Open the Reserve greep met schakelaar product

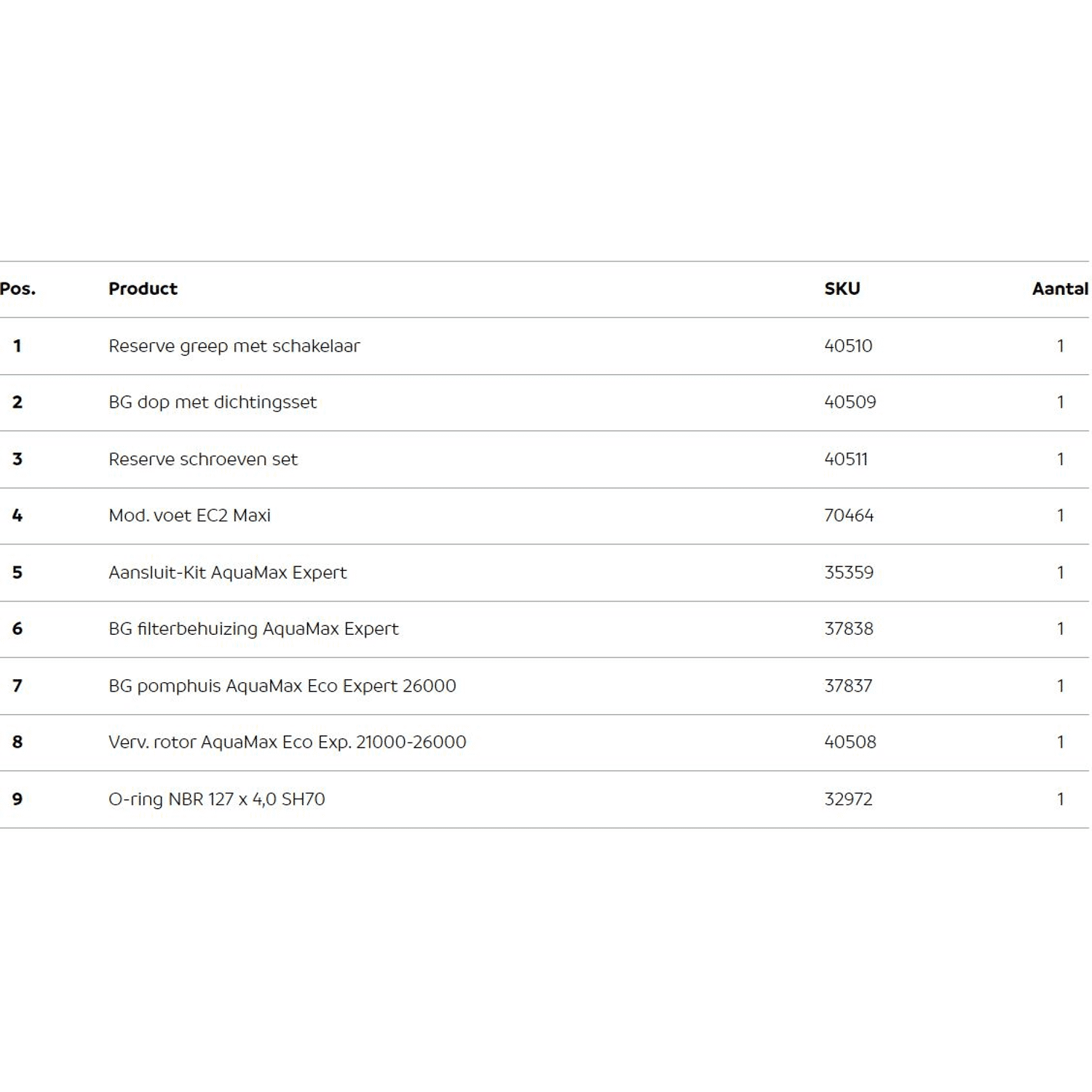(x=234, y=346)
